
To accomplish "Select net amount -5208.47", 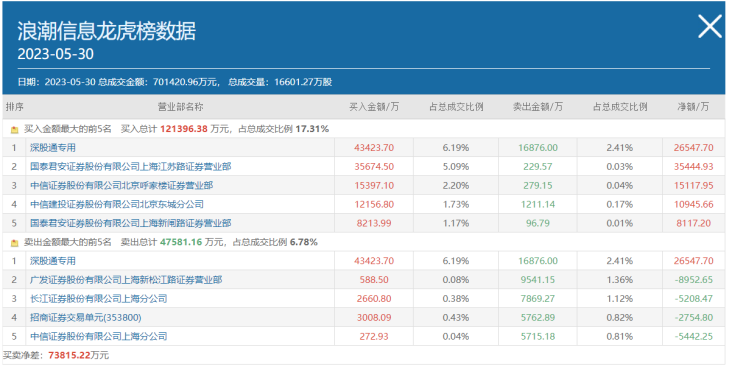I will click(694, 299).
